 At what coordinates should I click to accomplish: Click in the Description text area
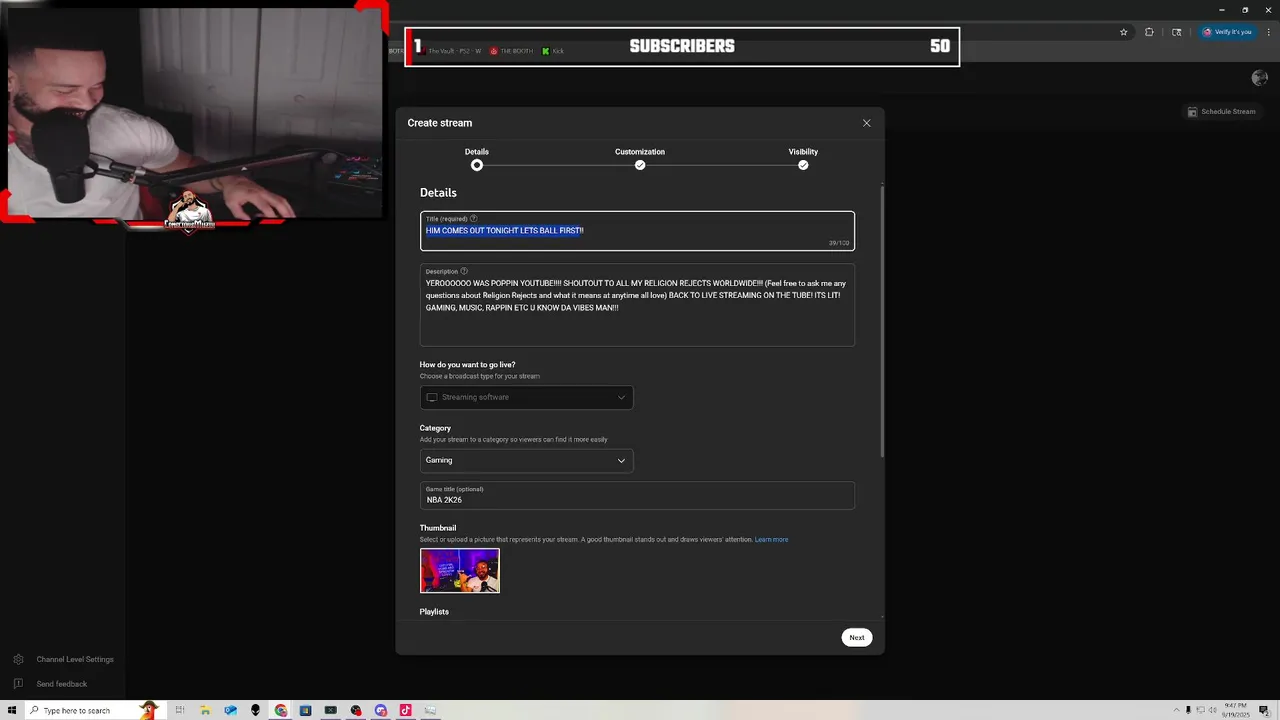point(637,305)
